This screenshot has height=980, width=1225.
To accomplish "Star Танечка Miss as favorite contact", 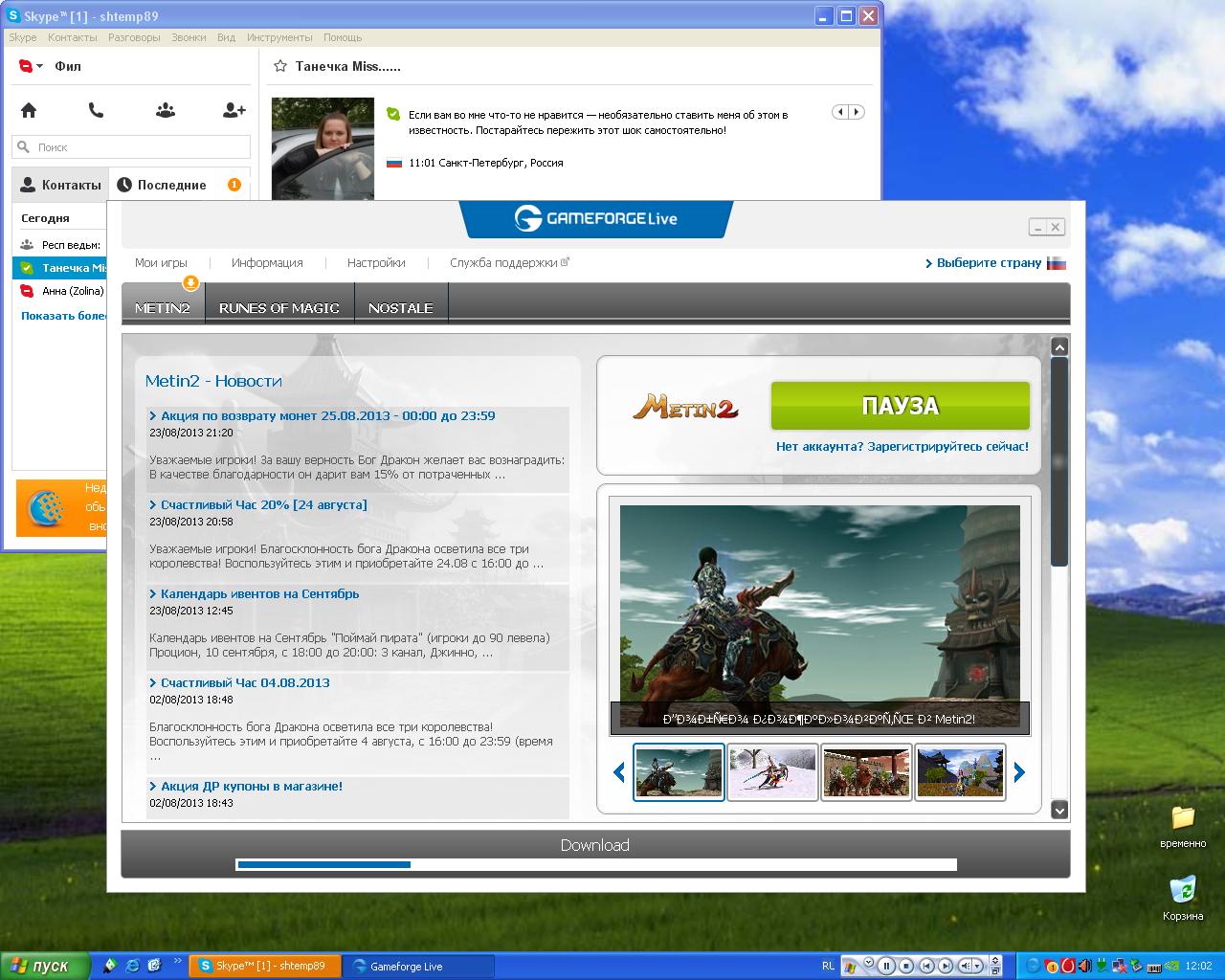I will pos(280,66).
